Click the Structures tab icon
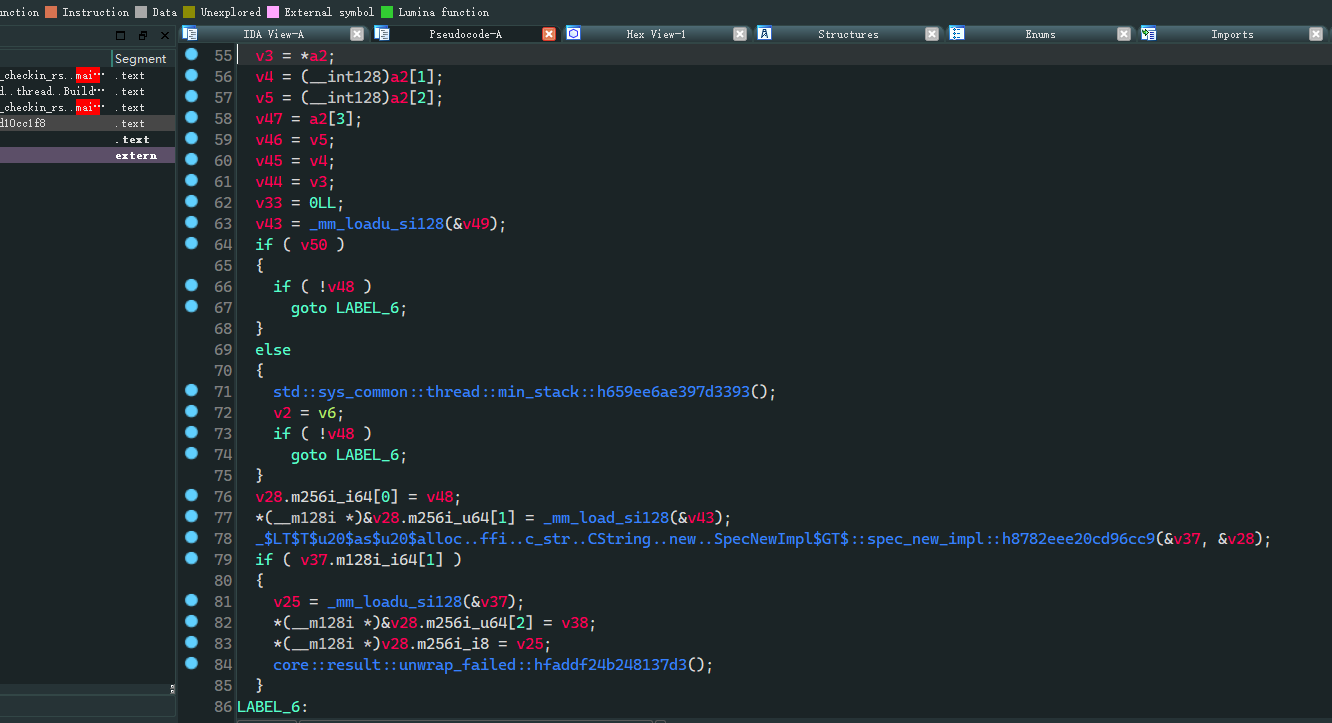Image resolution: width=1332 pixels, height=723 pixels. point(764,34)
